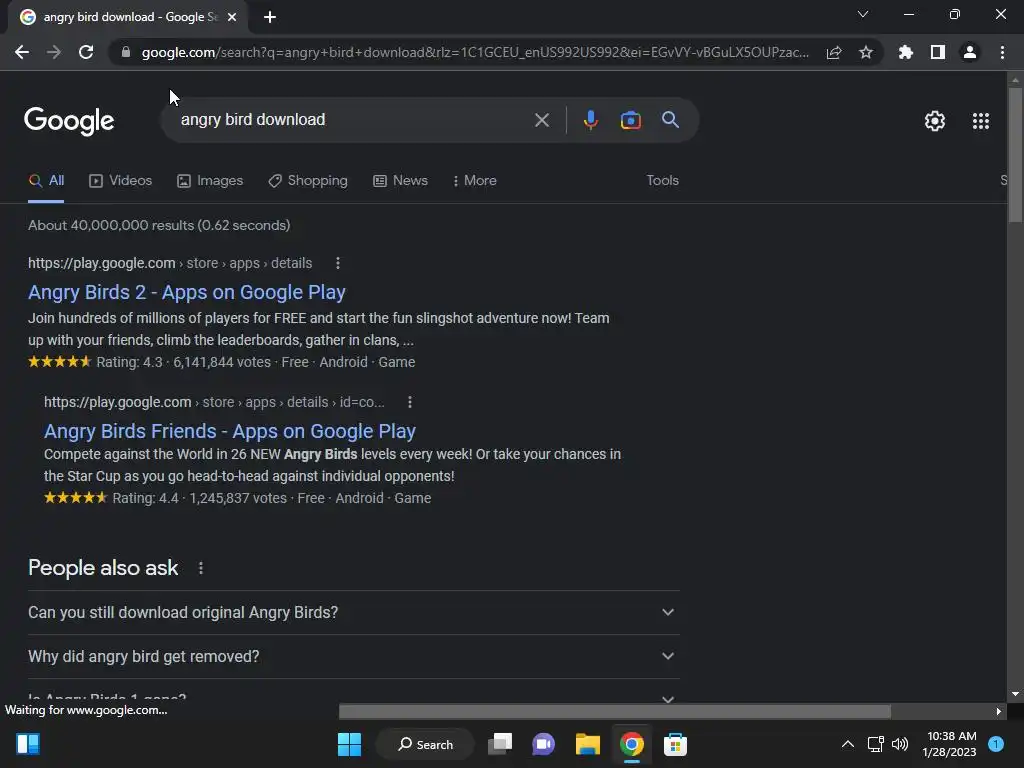Click the vertical page scrollbar thumb
This screenshot has height=768, width=1024.
[x=1015, y=155]
